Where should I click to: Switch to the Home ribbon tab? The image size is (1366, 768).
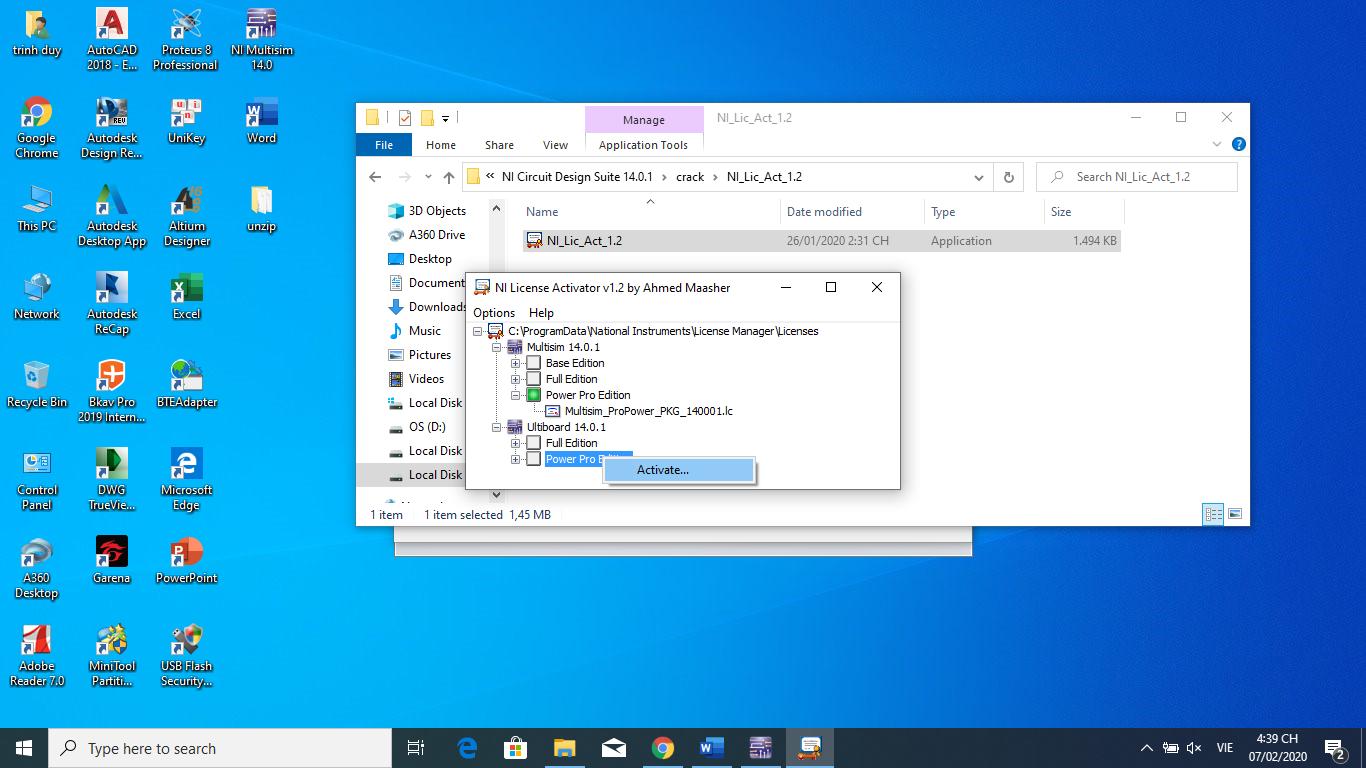[441, 145]
